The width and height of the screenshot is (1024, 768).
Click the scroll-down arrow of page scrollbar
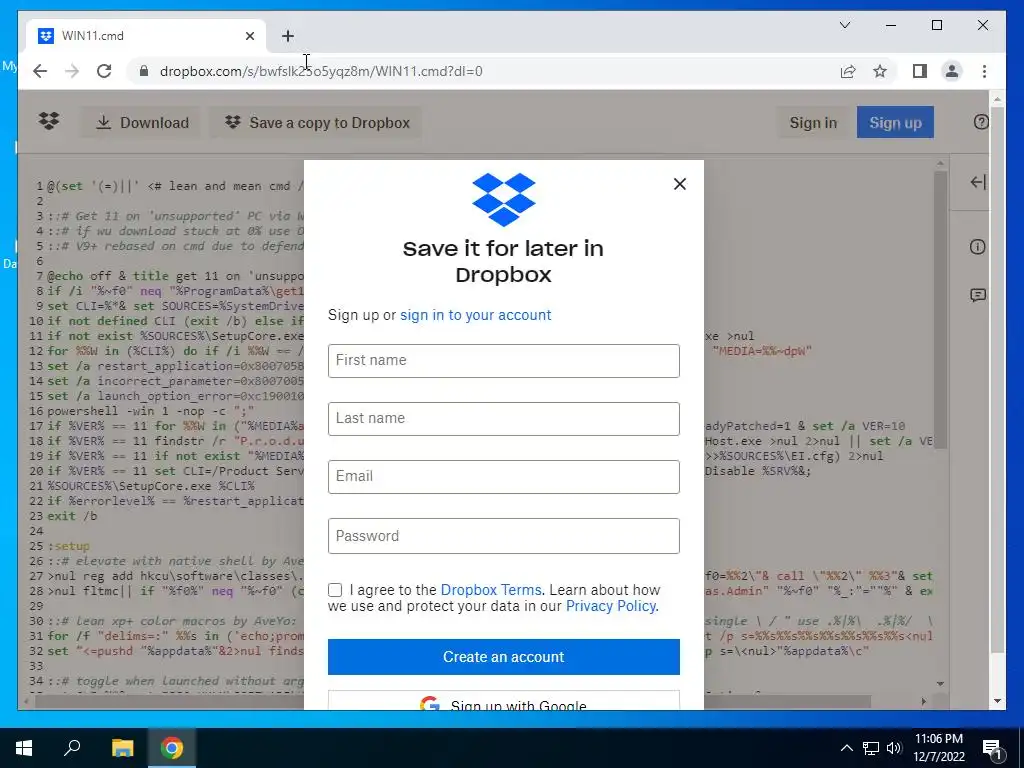coord(997,701)
